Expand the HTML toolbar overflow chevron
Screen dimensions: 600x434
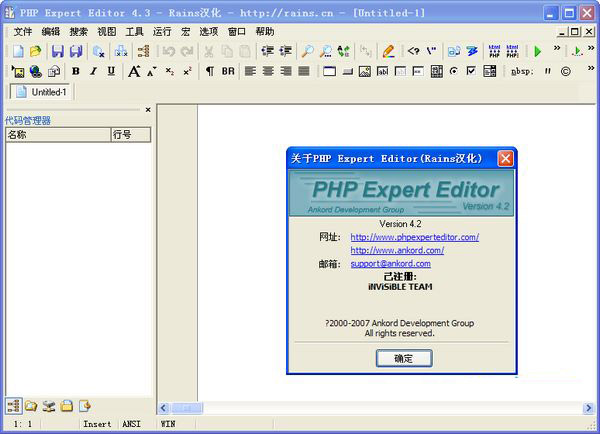[591, 68]
